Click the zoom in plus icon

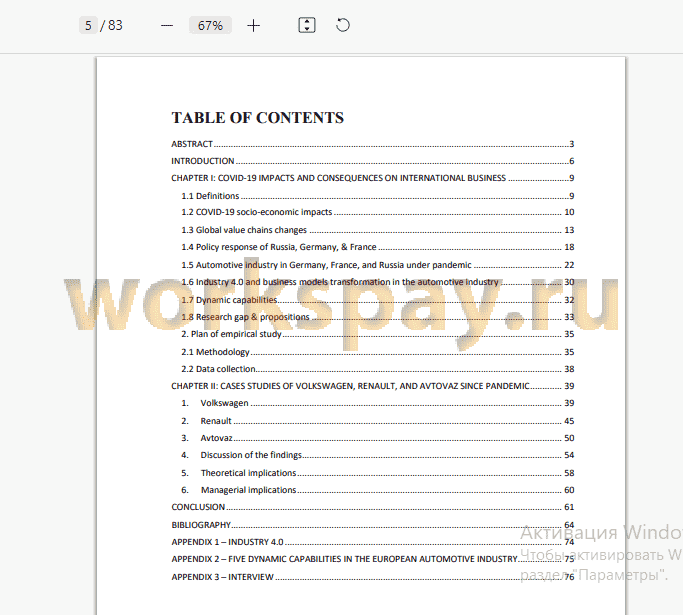pos(253,26)
